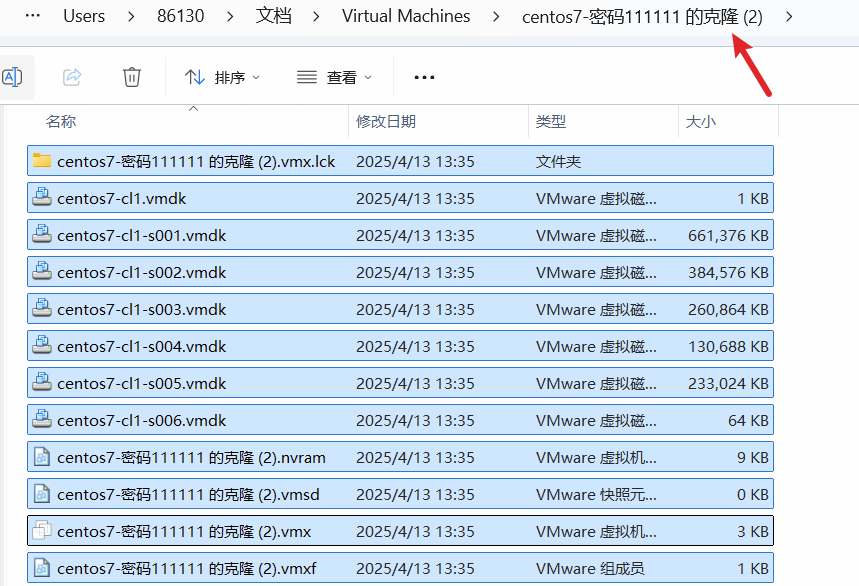Click the centos7-cl1-s001.vmdk disk icon
Screen dimensions: 859x586
point(42,234)
